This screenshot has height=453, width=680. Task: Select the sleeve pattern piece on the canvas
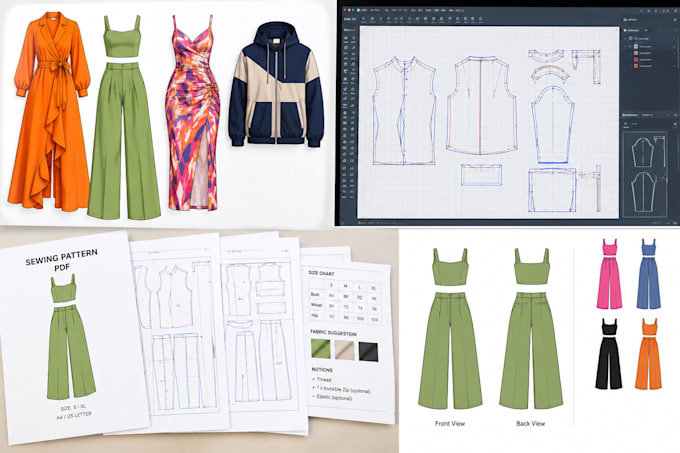tap(553, 124)
